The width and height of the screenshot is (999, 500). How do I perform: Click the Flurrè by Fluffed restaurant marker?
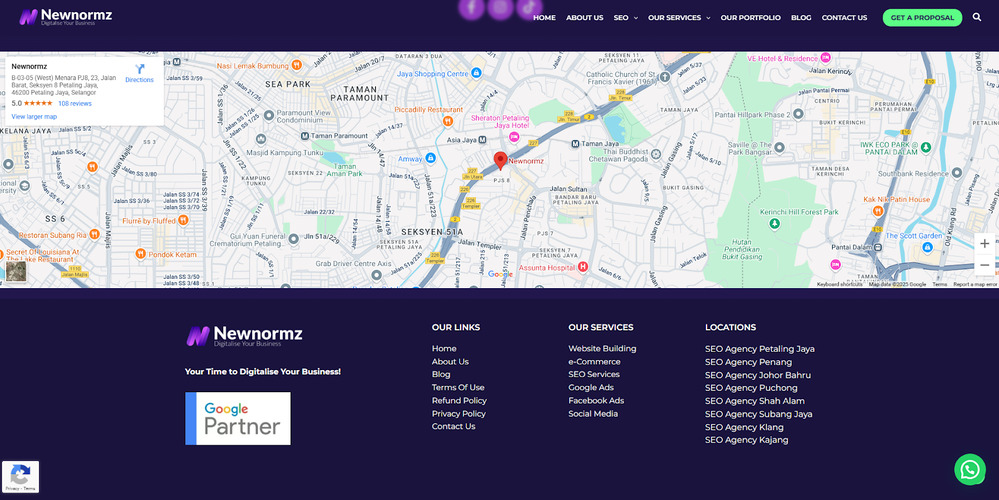tap(183, 220)
